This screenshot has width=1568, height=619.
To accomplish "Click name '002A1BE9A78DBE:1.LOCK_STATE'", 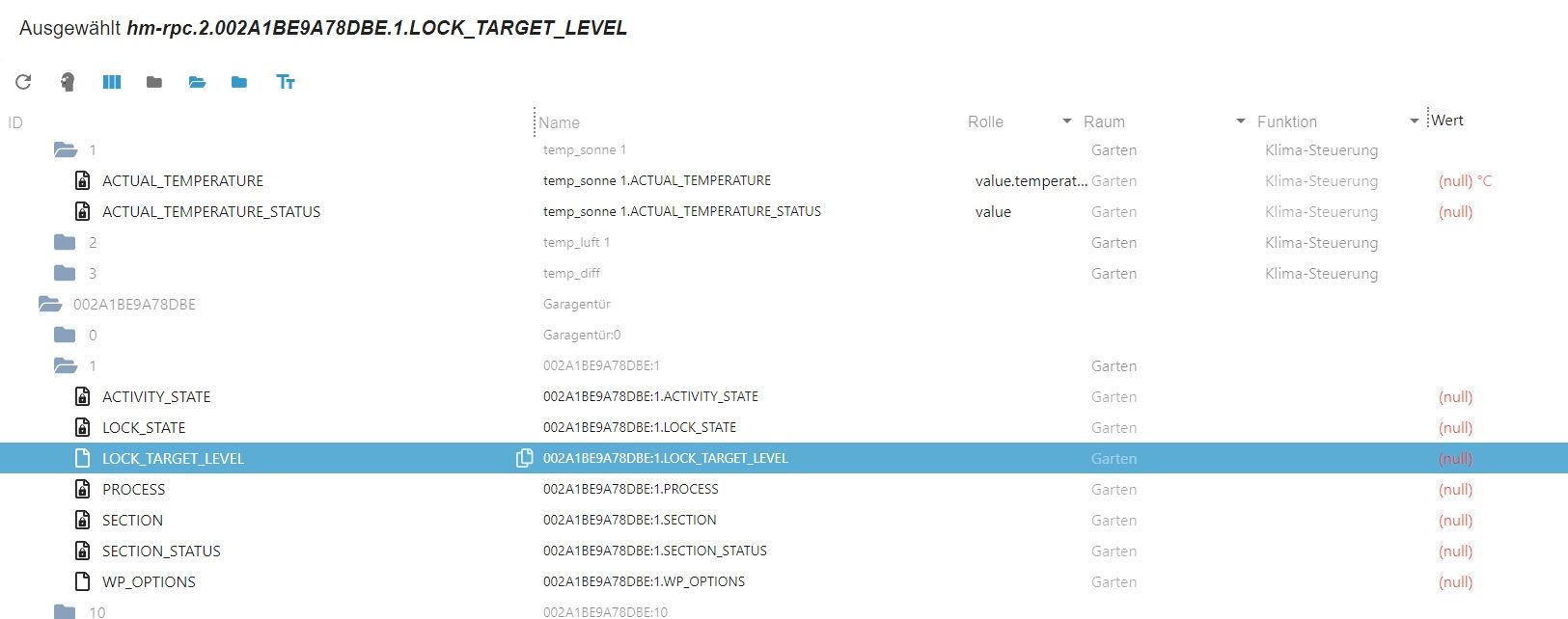I will 640,427.
